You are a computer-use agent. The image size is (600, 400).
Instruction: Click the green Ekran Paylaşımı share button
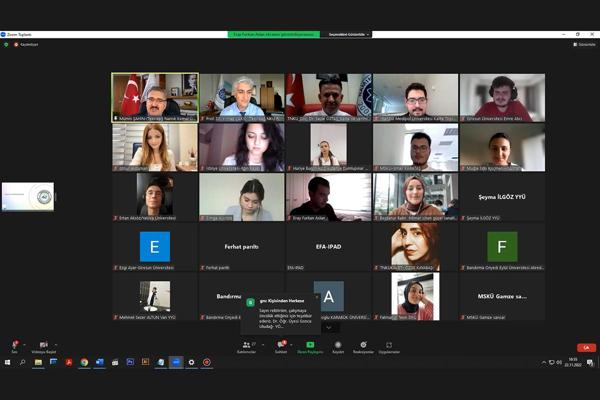309,345
